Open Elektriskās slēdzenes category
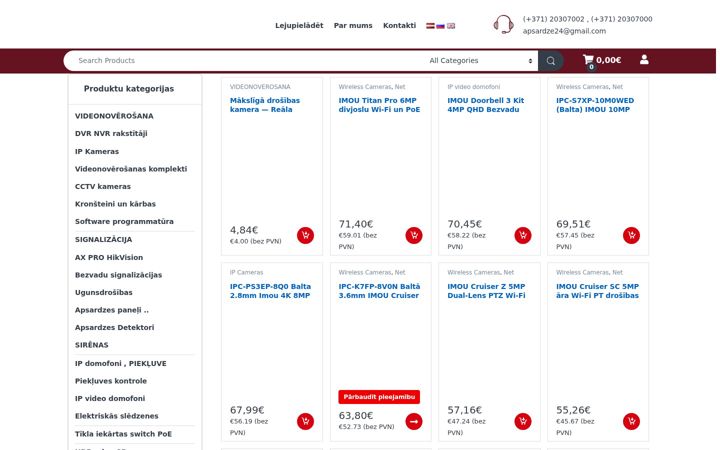 [117, 416]
